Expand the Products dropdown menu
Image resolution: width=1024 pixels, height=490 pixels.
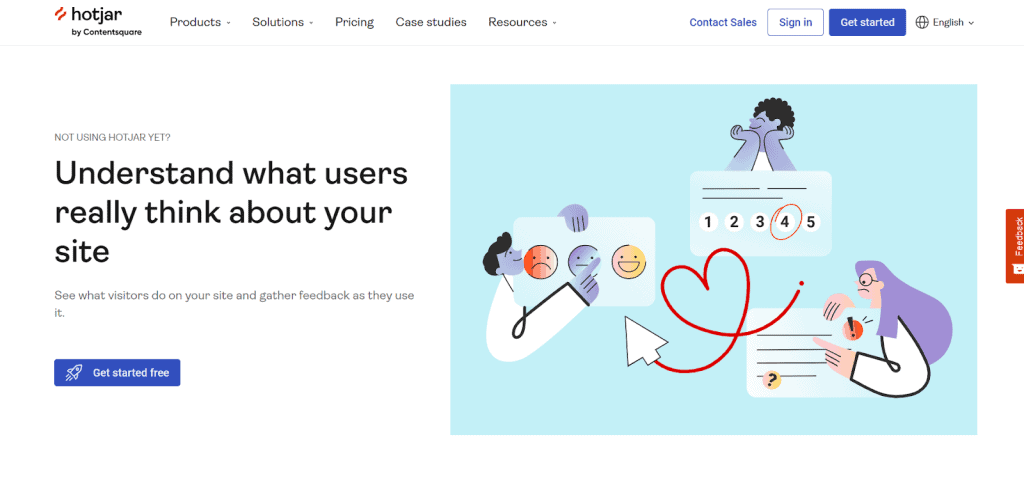(x=200, y=22)
